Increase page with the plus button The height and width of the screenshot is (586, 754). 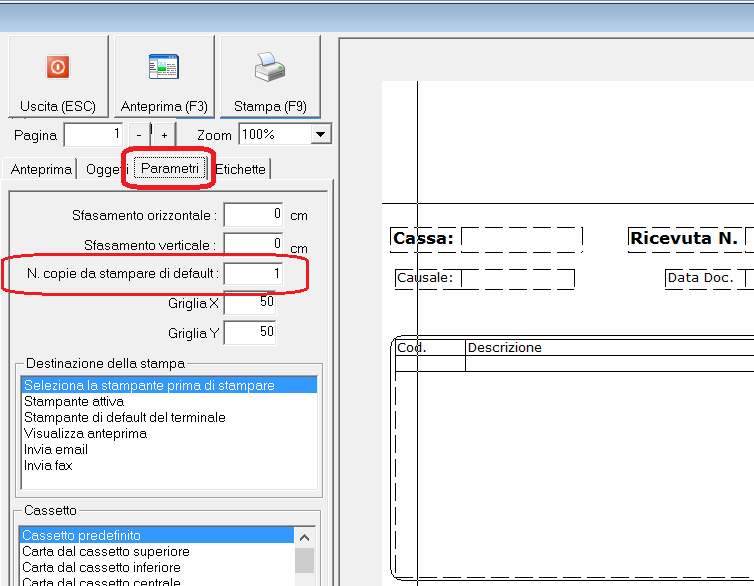[x=164, y=135]
